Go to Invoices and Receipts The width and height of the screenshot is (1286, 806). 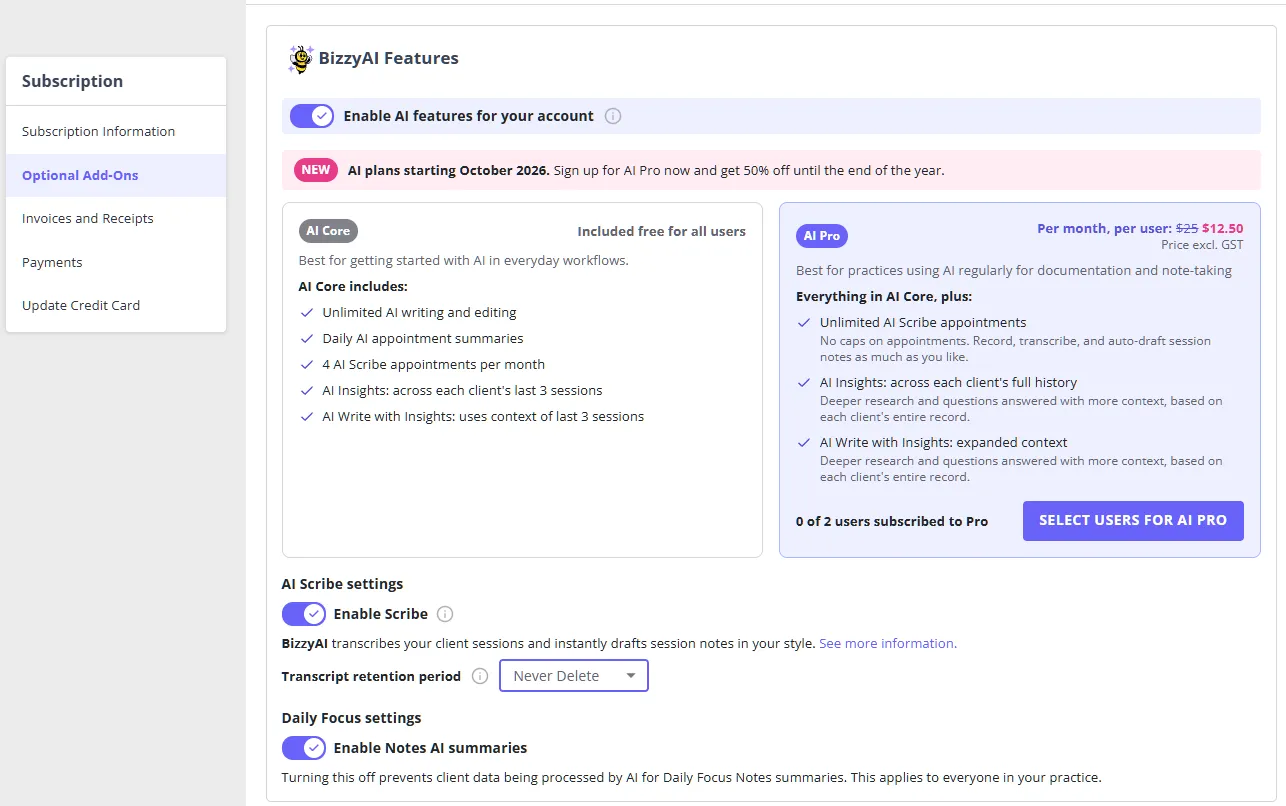point(116,218)
